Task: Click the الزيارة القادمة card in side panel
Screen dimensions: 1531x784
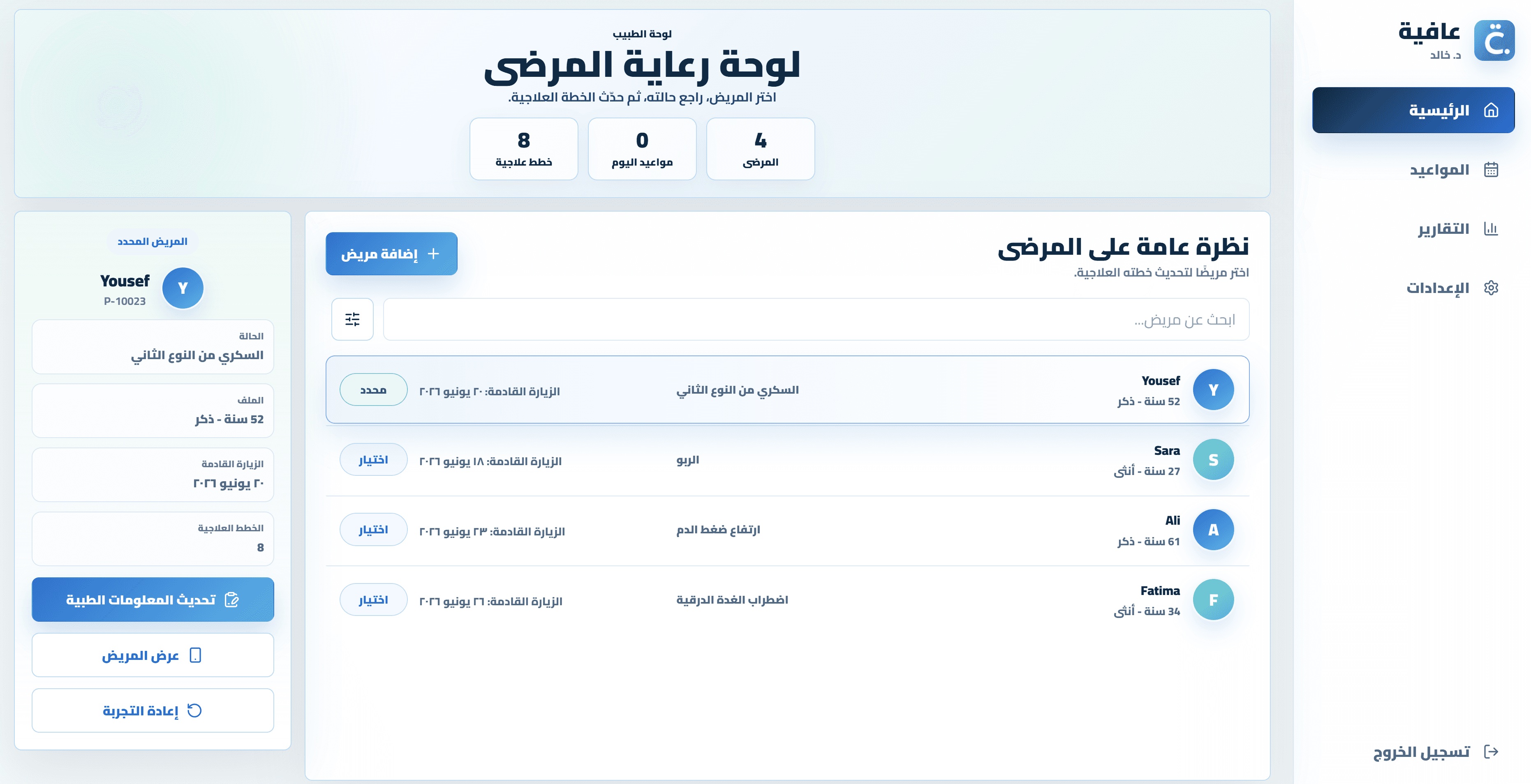Action: click(153, 475)
